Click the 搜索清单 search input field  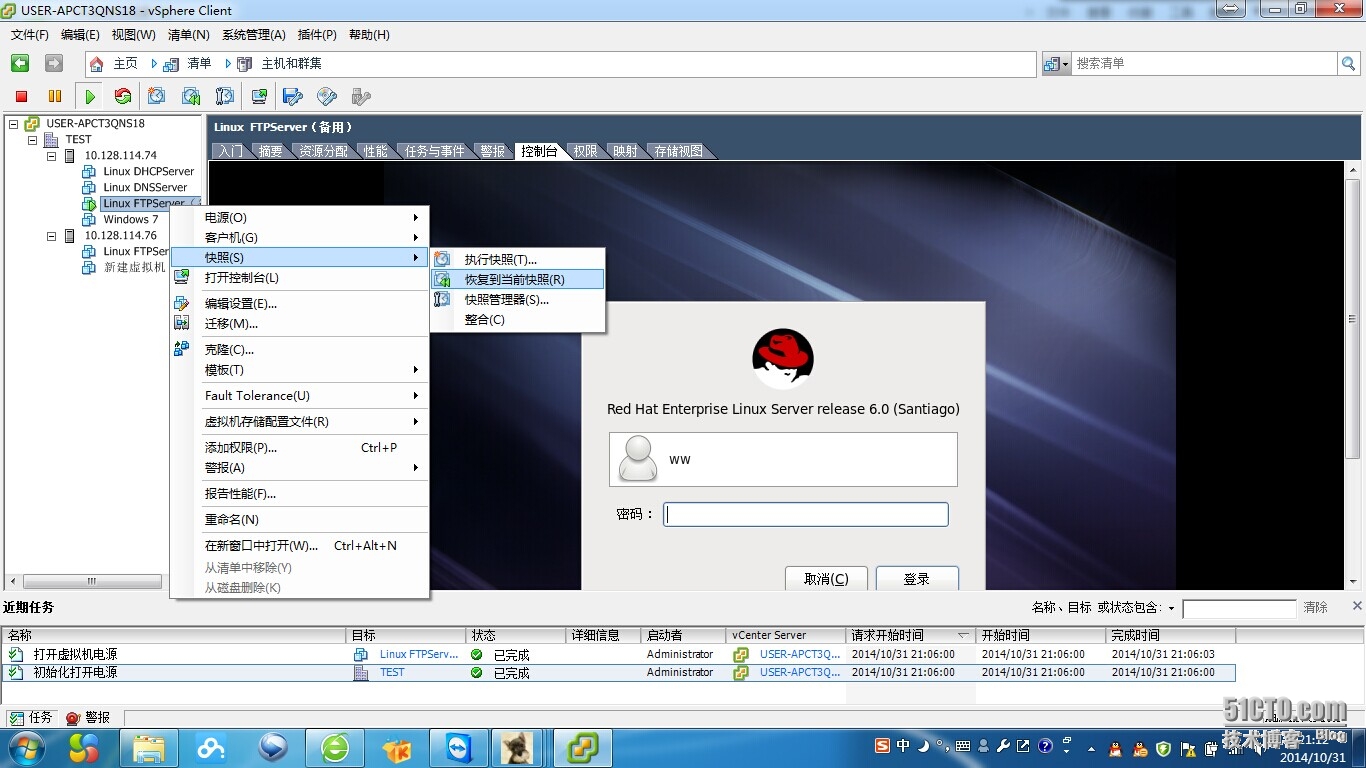point(1205,63)
